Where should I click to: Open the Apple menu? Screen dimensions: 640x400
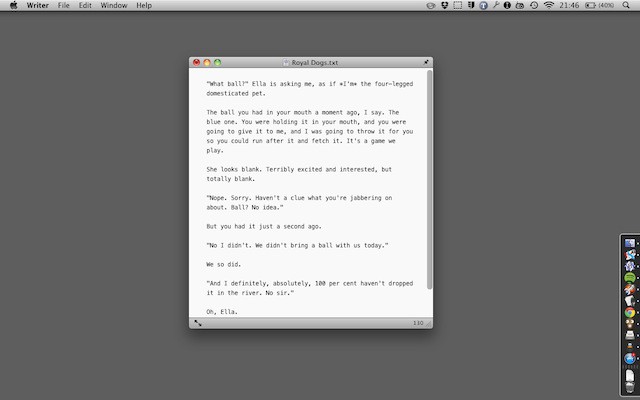(x=13, y=6)
